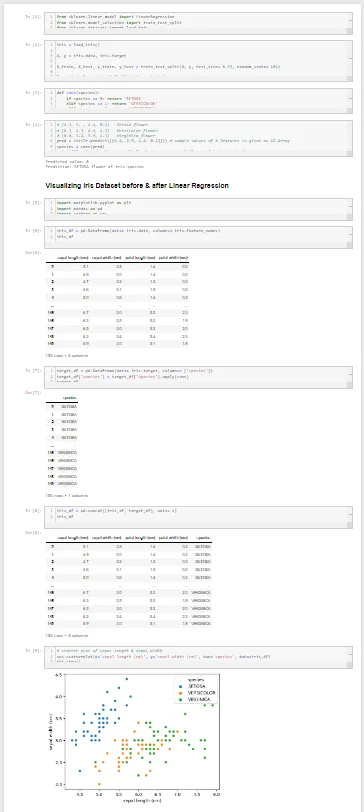The height and width of the screenshot is (812, 364).
Task: Click 'sepal length (cm)' header in Out[6] table
Action: 74,257
